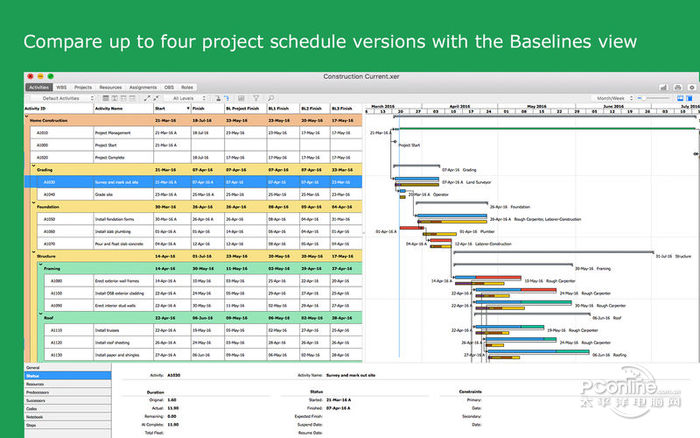Click the third layout view icon
Image resolution: width=700 pixels, height=438 pixels.
click(x=123, y=98)
